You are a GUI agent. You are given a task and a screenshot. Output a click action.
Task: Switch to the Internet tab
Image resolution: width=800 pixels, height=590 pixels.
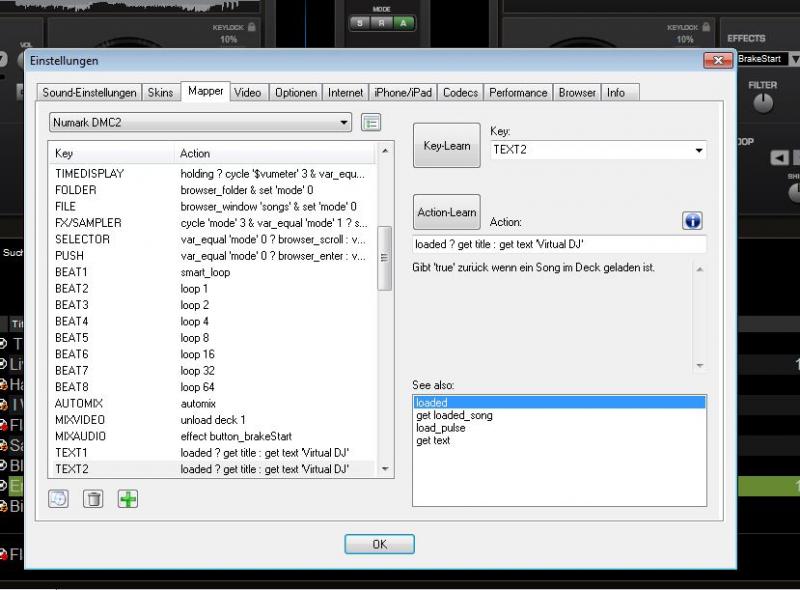pos(345,92)
